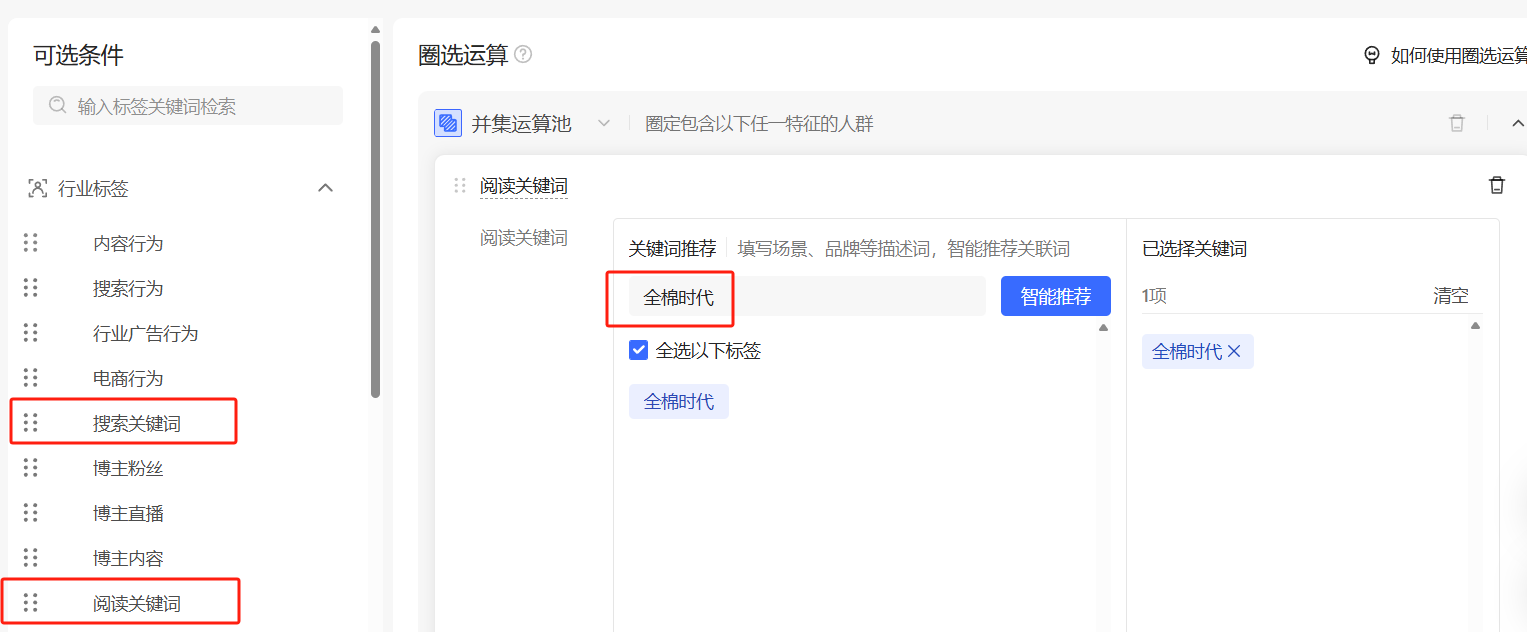Screen dimensions: 1527x632
Task: Click the search magnifier icon in the sidebar
Action: click(x=58, y=105)
